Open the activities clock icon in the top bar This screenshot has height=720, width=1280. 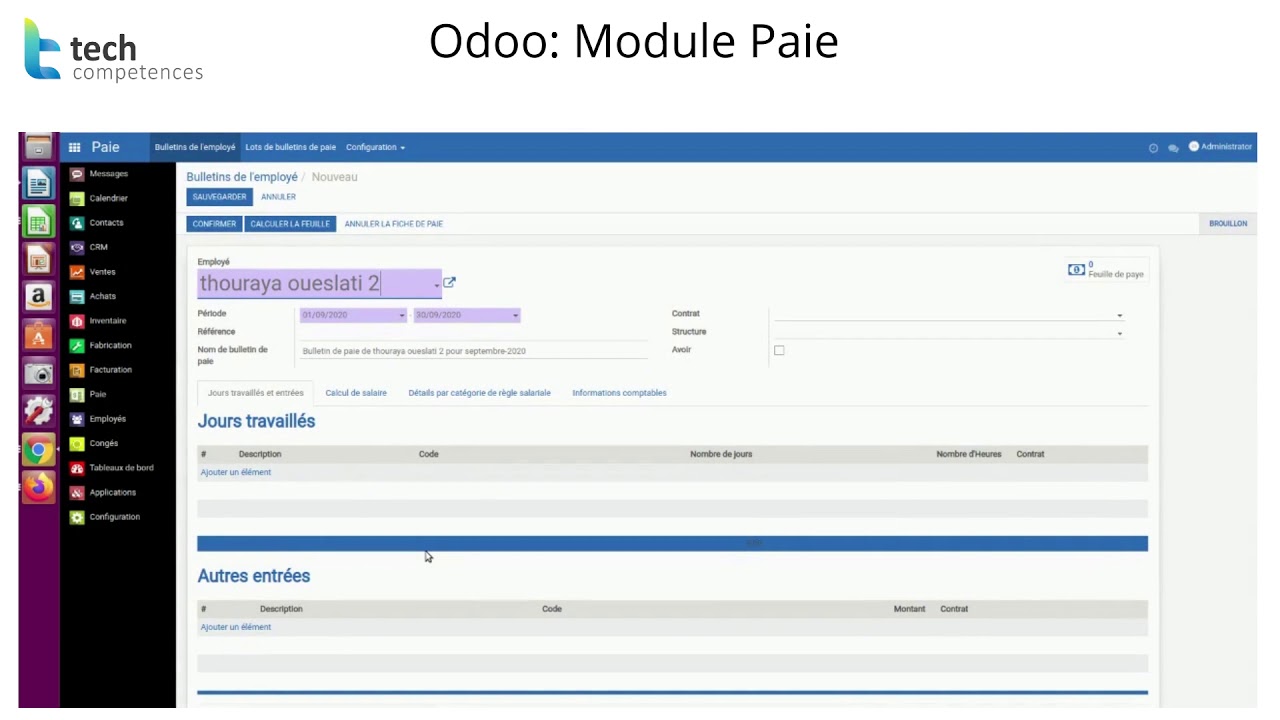pyautogui.click(x=1153, y=148)
